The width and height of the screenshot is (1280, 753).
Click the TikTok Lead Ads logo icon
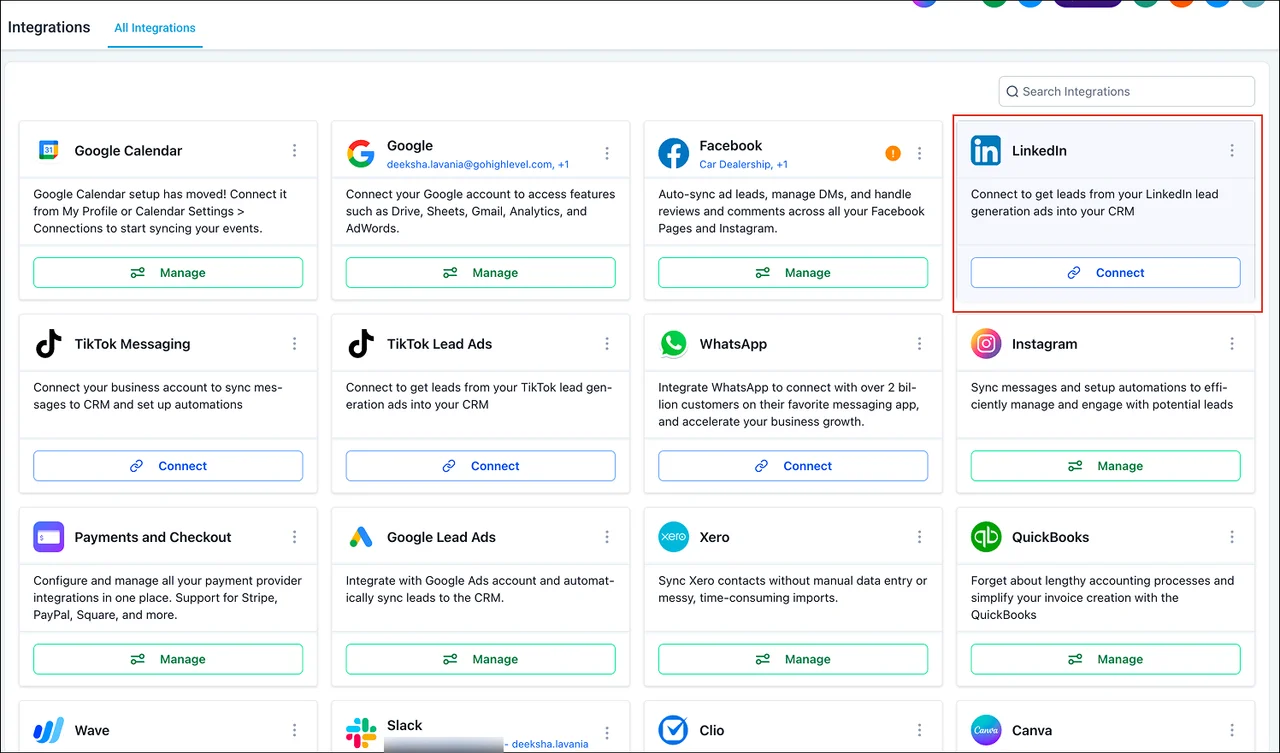361,344
